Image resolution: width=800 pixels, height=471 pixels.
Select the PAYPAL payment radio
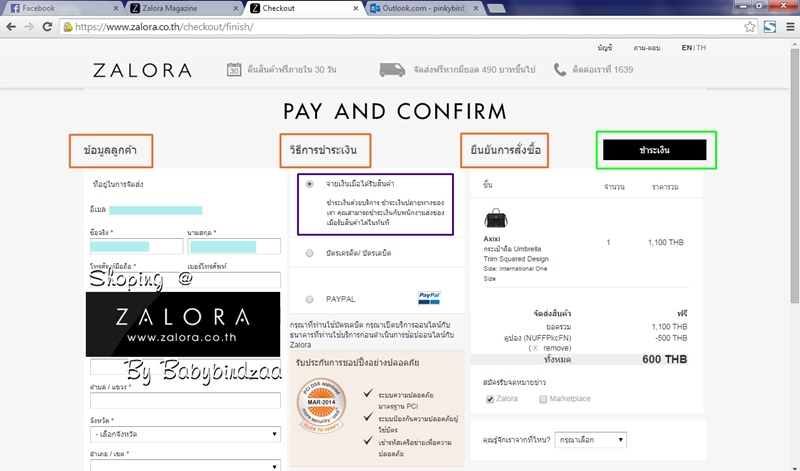pyautogui.click(x=309, y=300)
